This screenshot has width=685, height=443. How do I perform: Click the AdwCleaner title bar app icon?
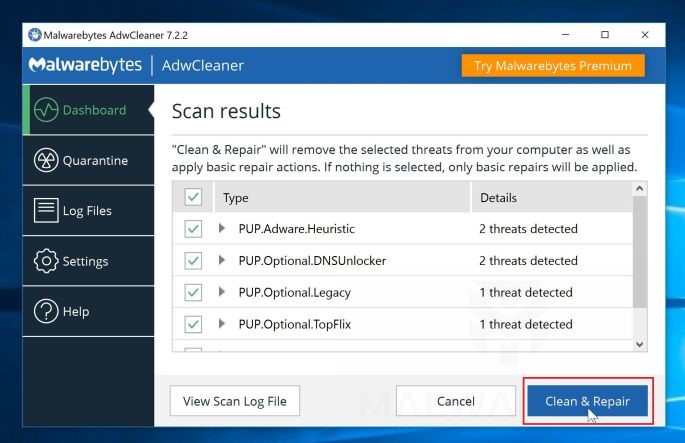[35, 35]
